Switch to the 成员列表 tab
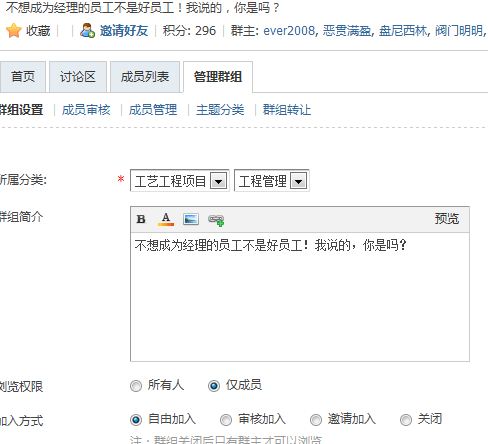Screen dimensions: 488x444 coord(145,77)
